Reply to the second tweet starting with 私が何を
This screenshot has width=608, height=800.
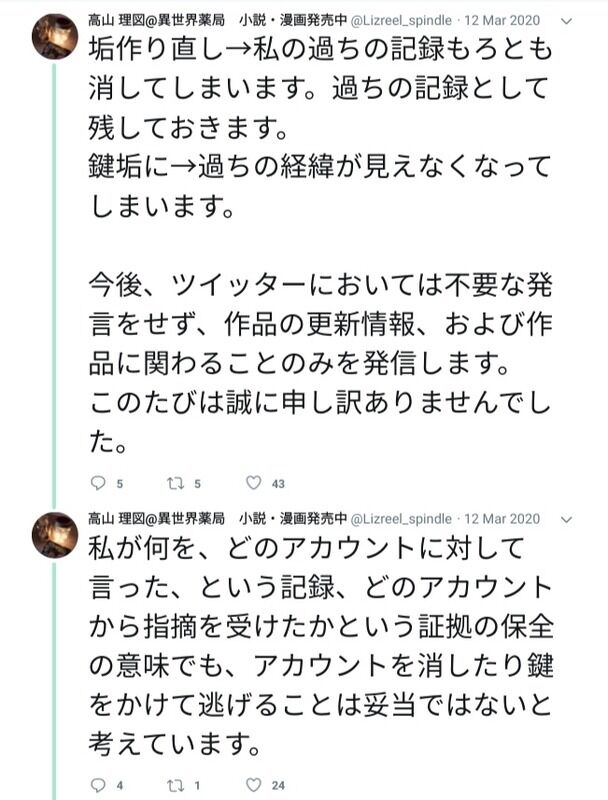[x=97, y=785]
